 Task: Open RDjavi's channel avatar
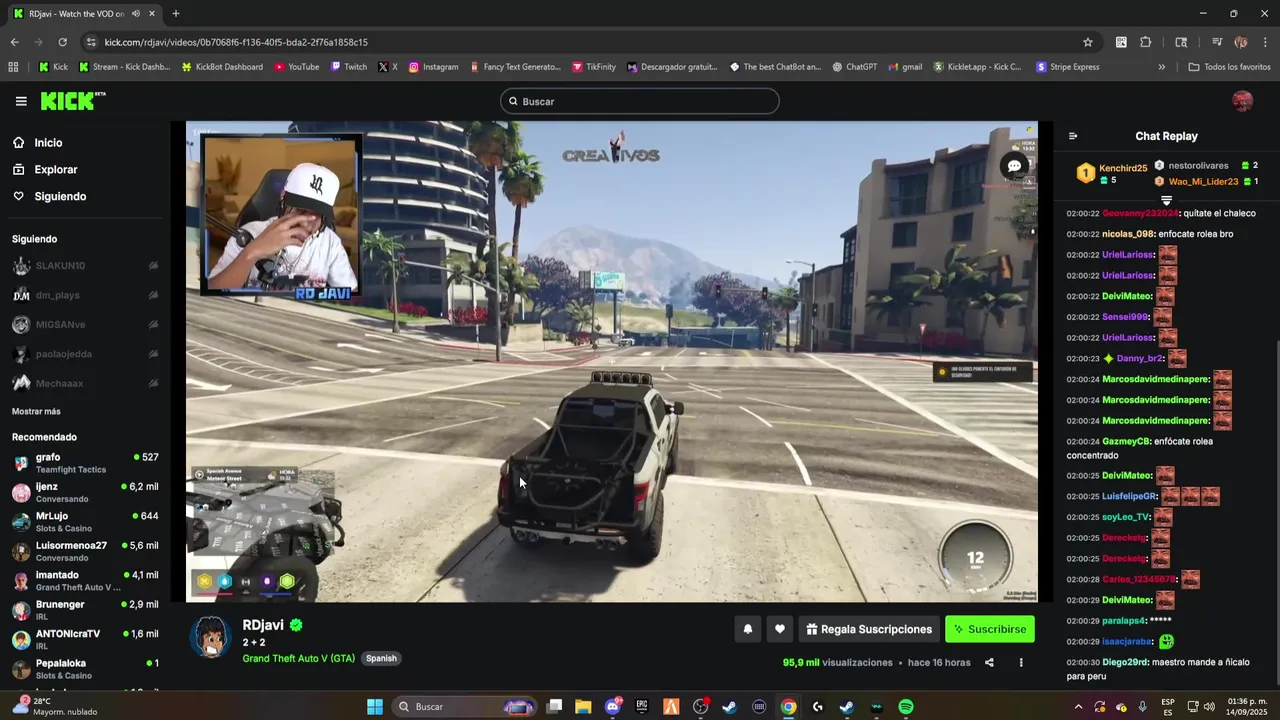pos(211,637)
